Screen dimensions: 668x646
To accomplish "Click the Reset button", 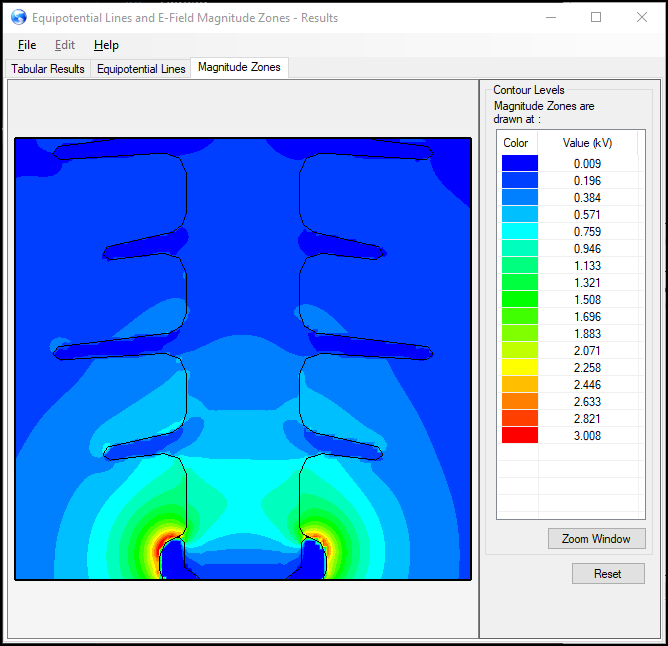I will [608, 574].
